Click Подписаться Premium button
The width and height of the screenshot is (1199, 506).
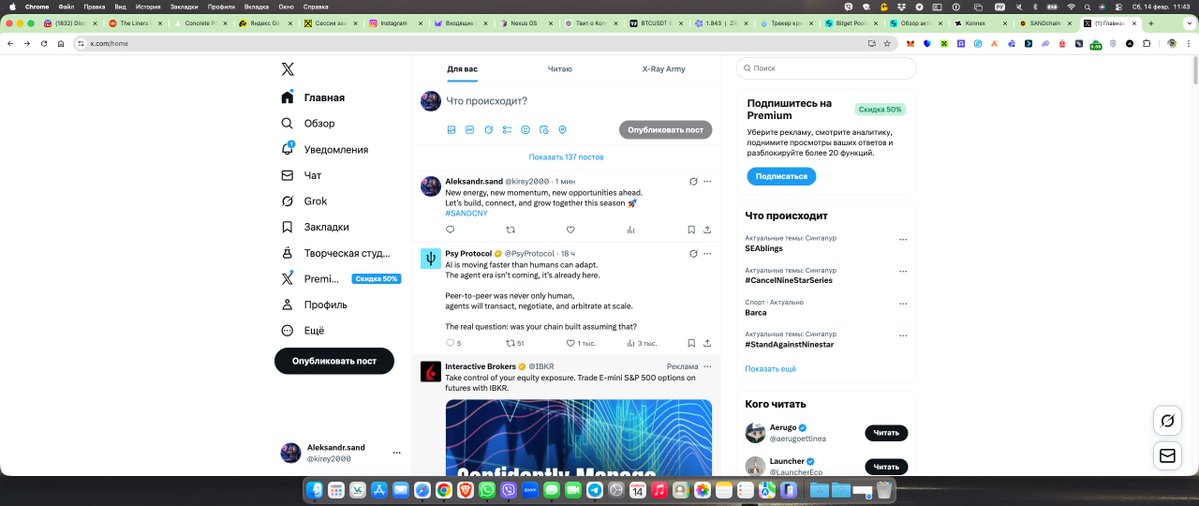781,176
